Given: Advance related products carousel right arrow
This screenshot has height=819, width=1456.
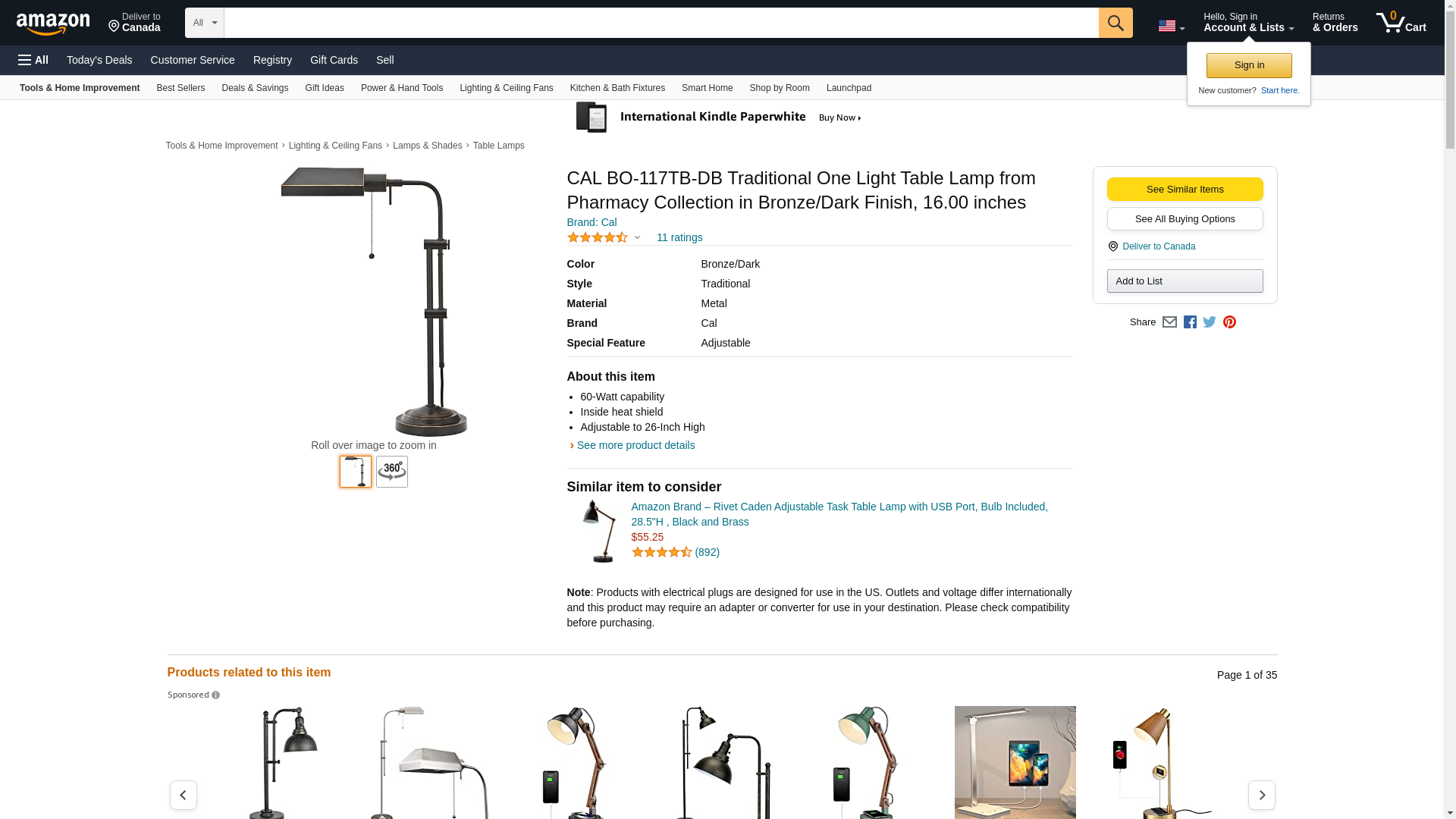Looking at the screenshot, I should pos(1261,795).
